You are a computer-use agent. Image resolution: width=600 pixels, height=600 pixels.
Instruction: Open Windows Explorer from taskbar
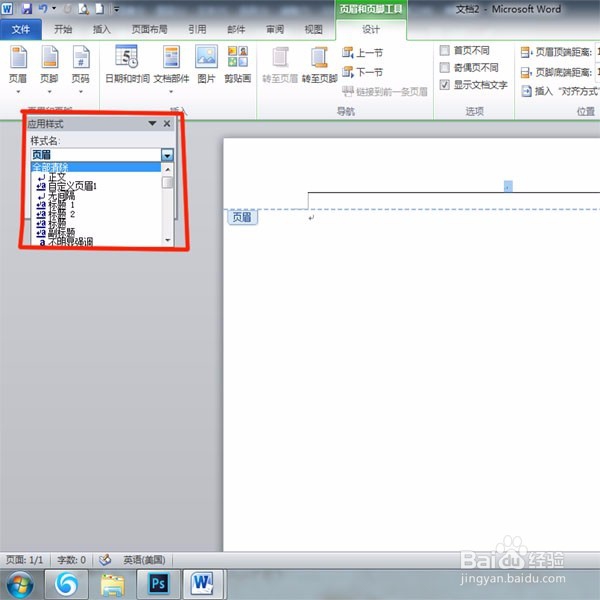pyautogui.click(x=112, y=584)
